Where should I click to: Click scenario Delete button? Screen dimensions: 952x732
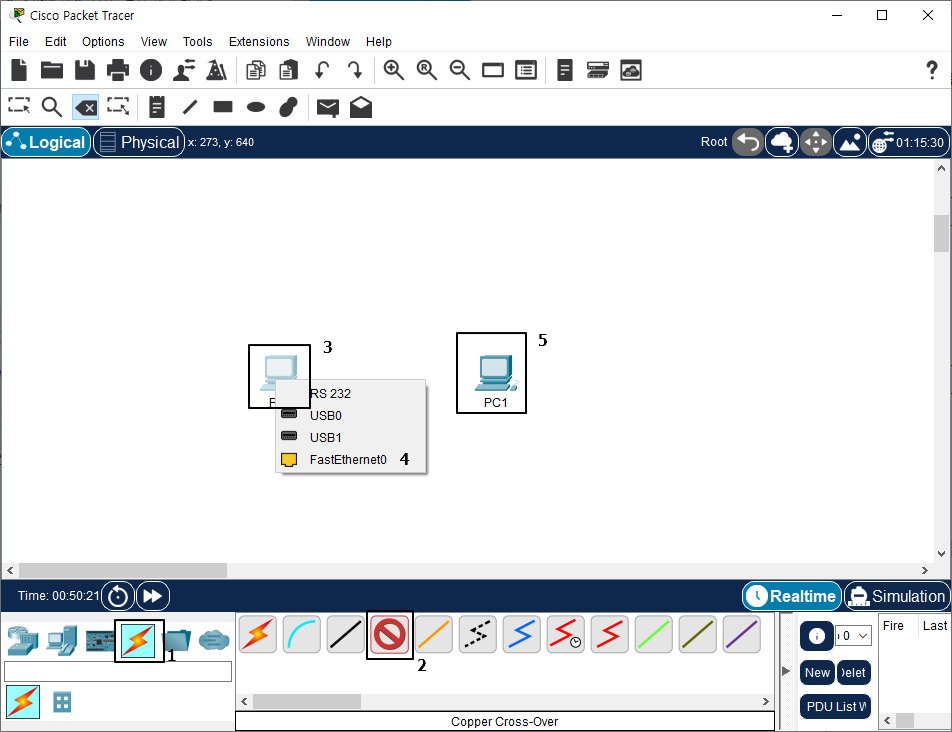[x=854, y=673]
